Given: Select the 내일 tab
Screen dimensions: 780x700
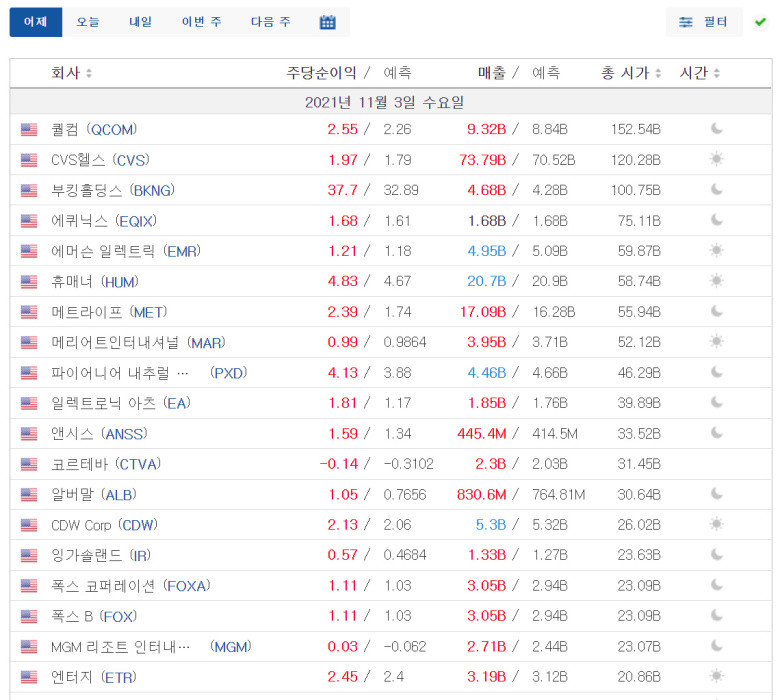Looking at the screenshot, I should click(141, 22).
